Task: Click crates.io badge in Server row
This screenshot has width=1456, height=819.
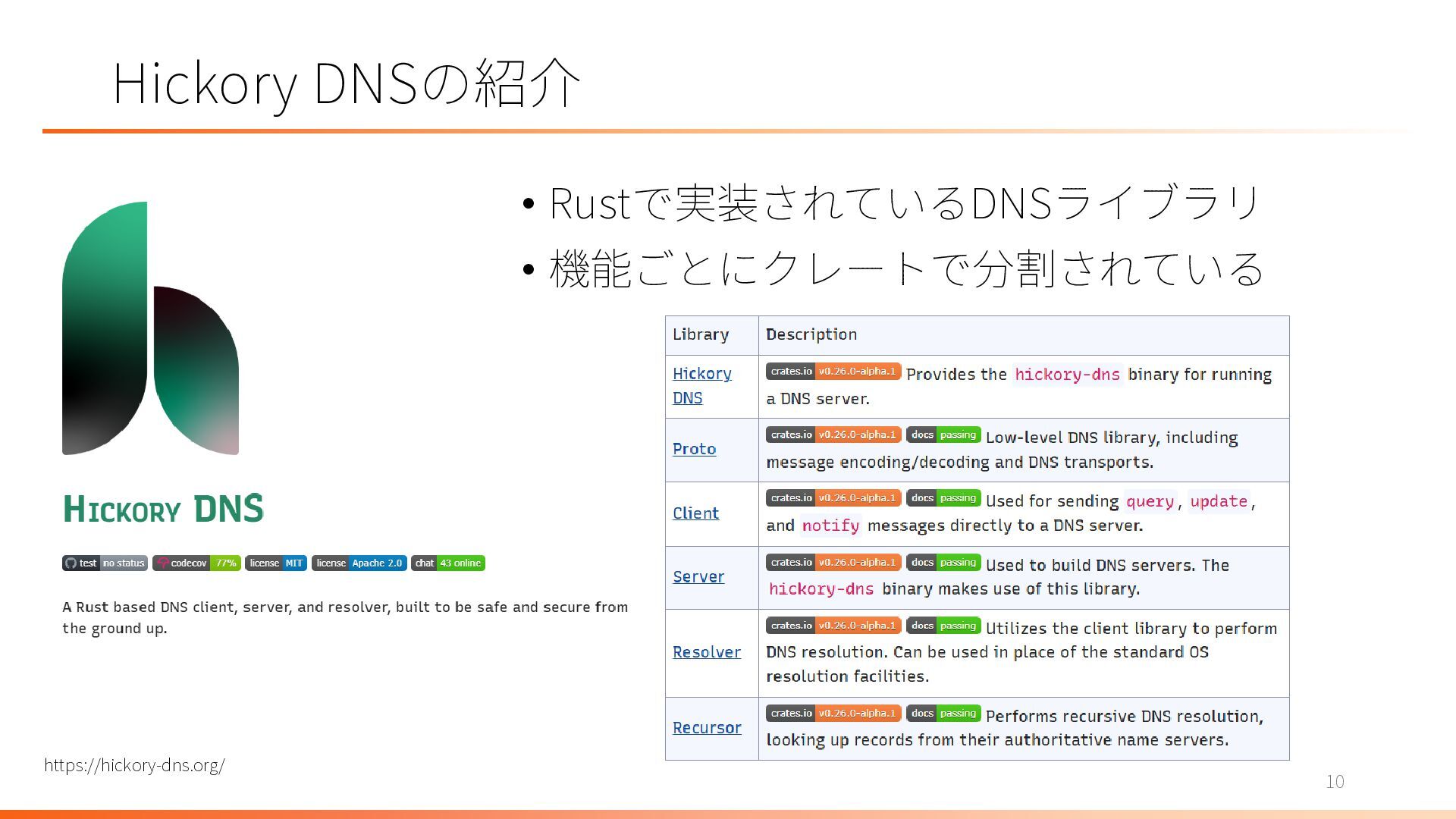Action: coord(833,563)
